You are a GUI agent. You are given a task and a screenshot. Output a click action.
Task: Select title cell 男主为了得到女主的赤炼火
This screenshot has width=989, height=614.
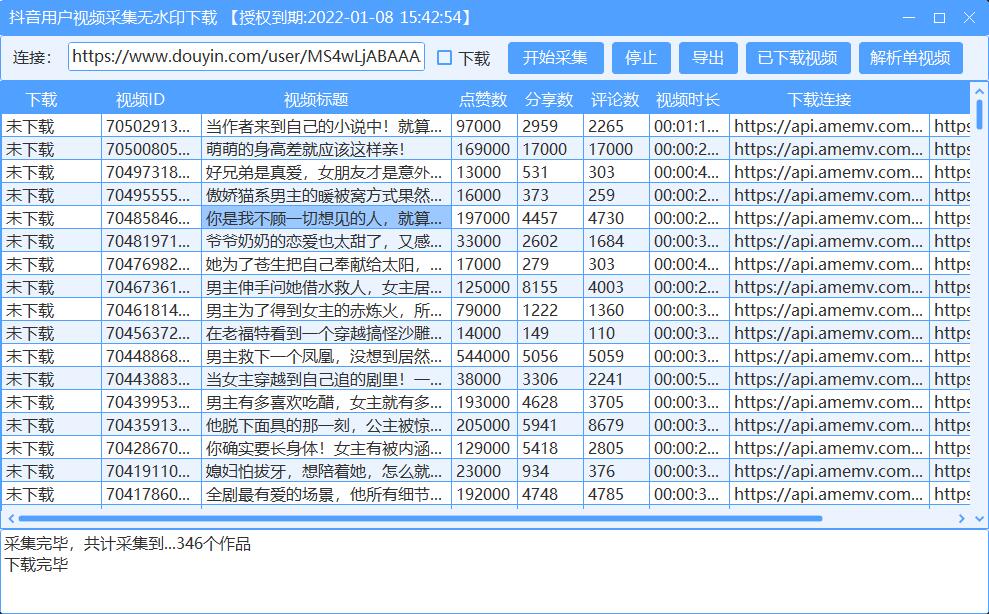[326, 310]
